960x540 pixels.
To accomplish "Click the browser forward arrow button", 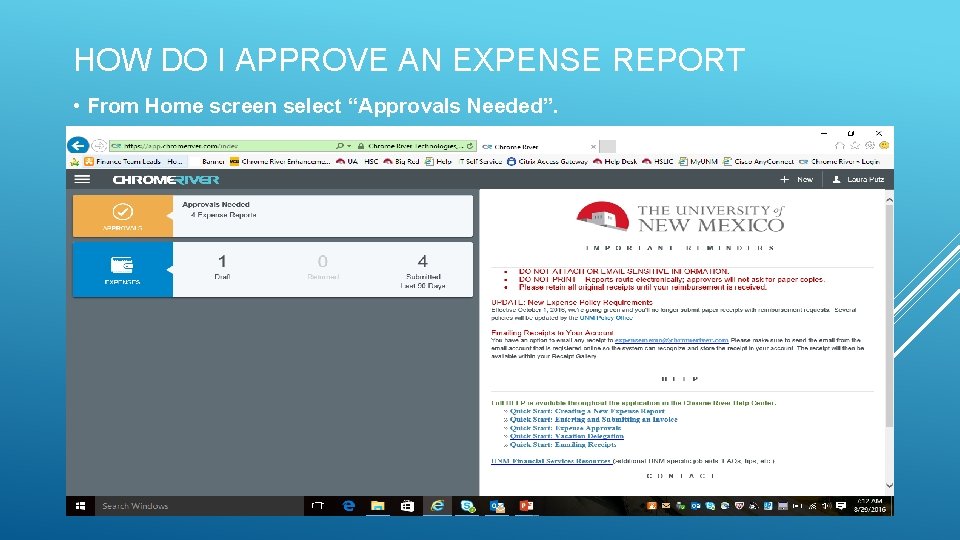I will (98, 146).
